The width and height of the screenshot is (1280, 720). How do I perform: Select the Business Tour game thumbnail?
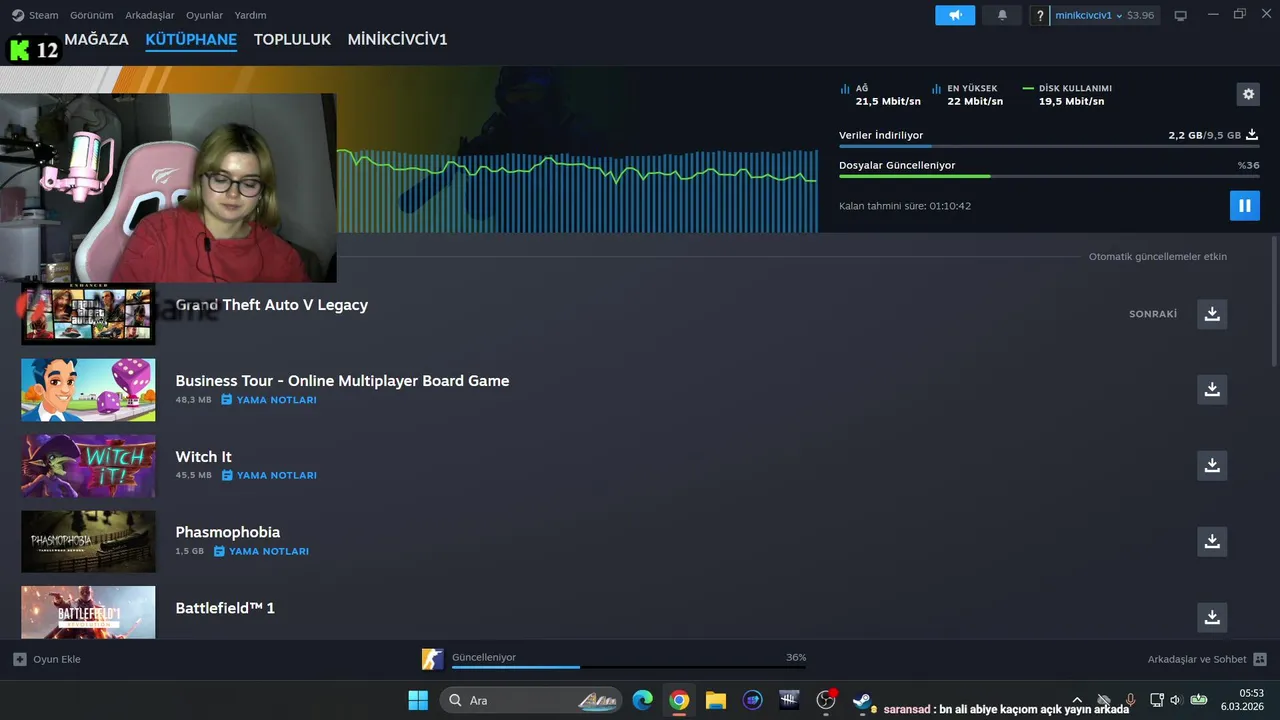pyautogui.click(x=88, y=390)
